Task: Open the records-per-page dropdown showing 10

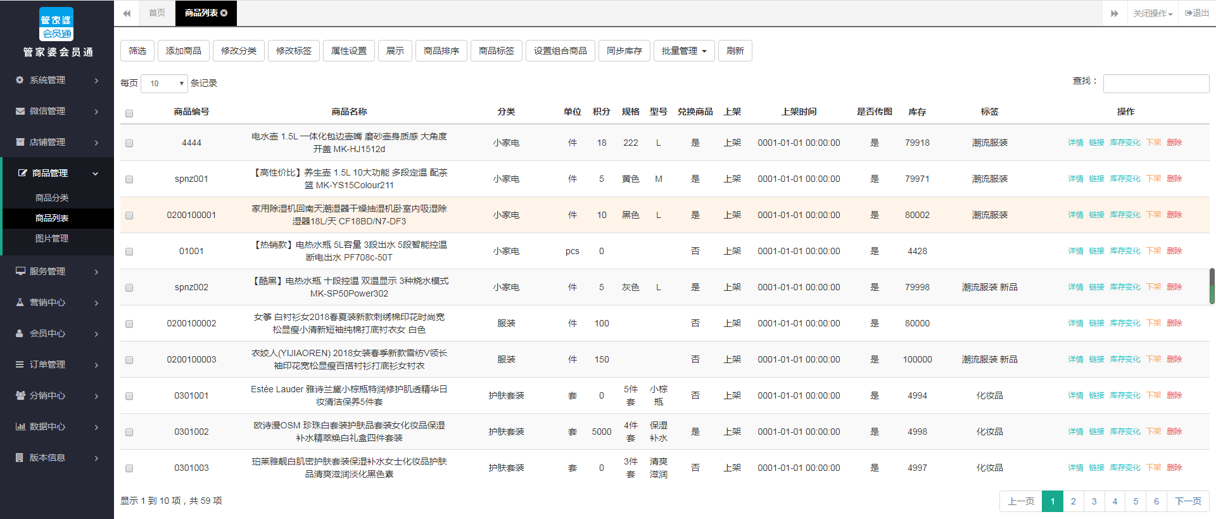Action: pos(164,83)
